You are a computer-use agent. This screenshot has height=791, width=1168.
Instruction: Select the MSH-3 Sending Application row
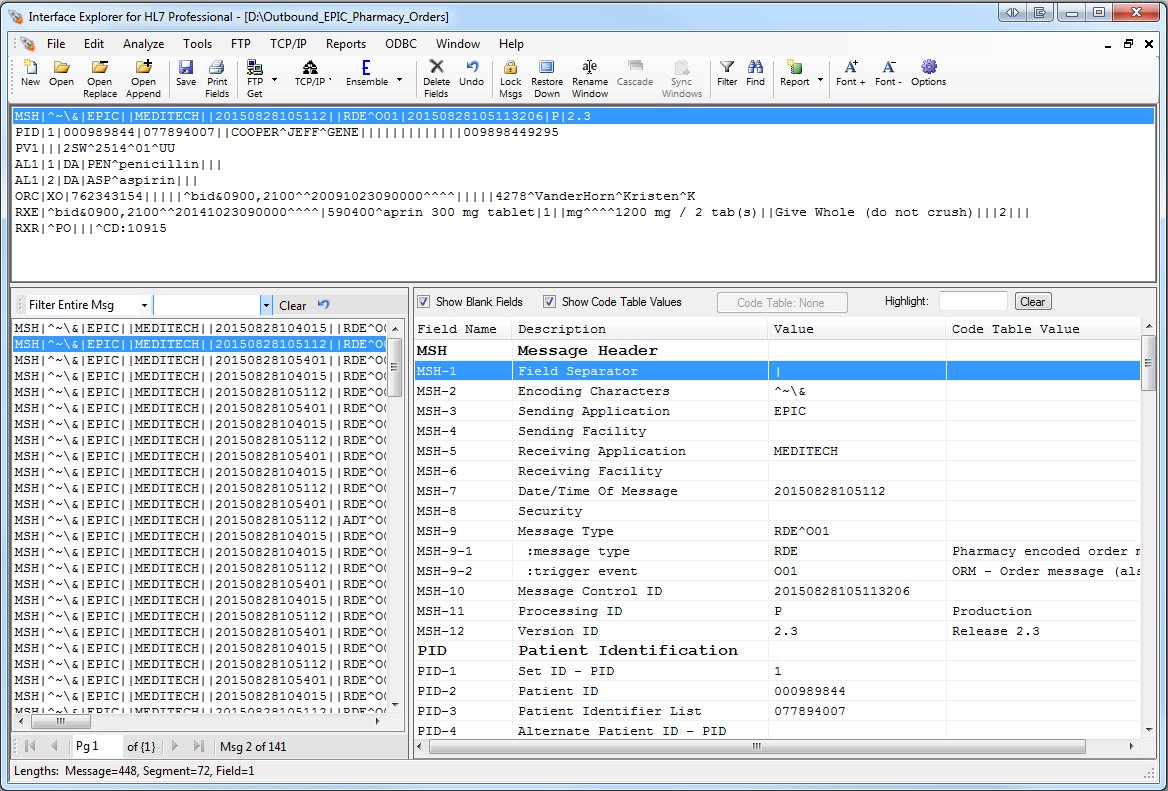(x=777, y=411)
